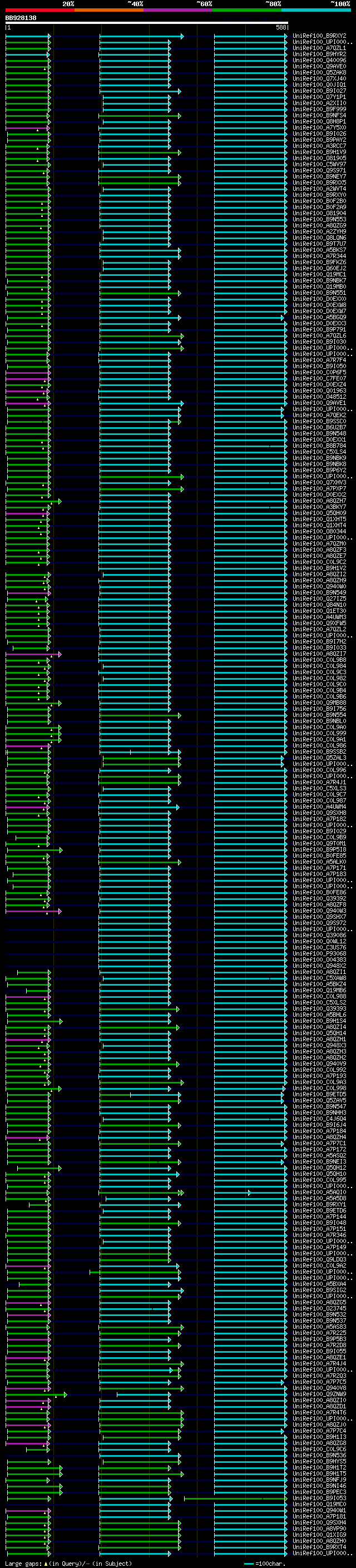Click hit label UniRef100_Q7Y1P1
356x1568 pixels.
coord(319,97)
